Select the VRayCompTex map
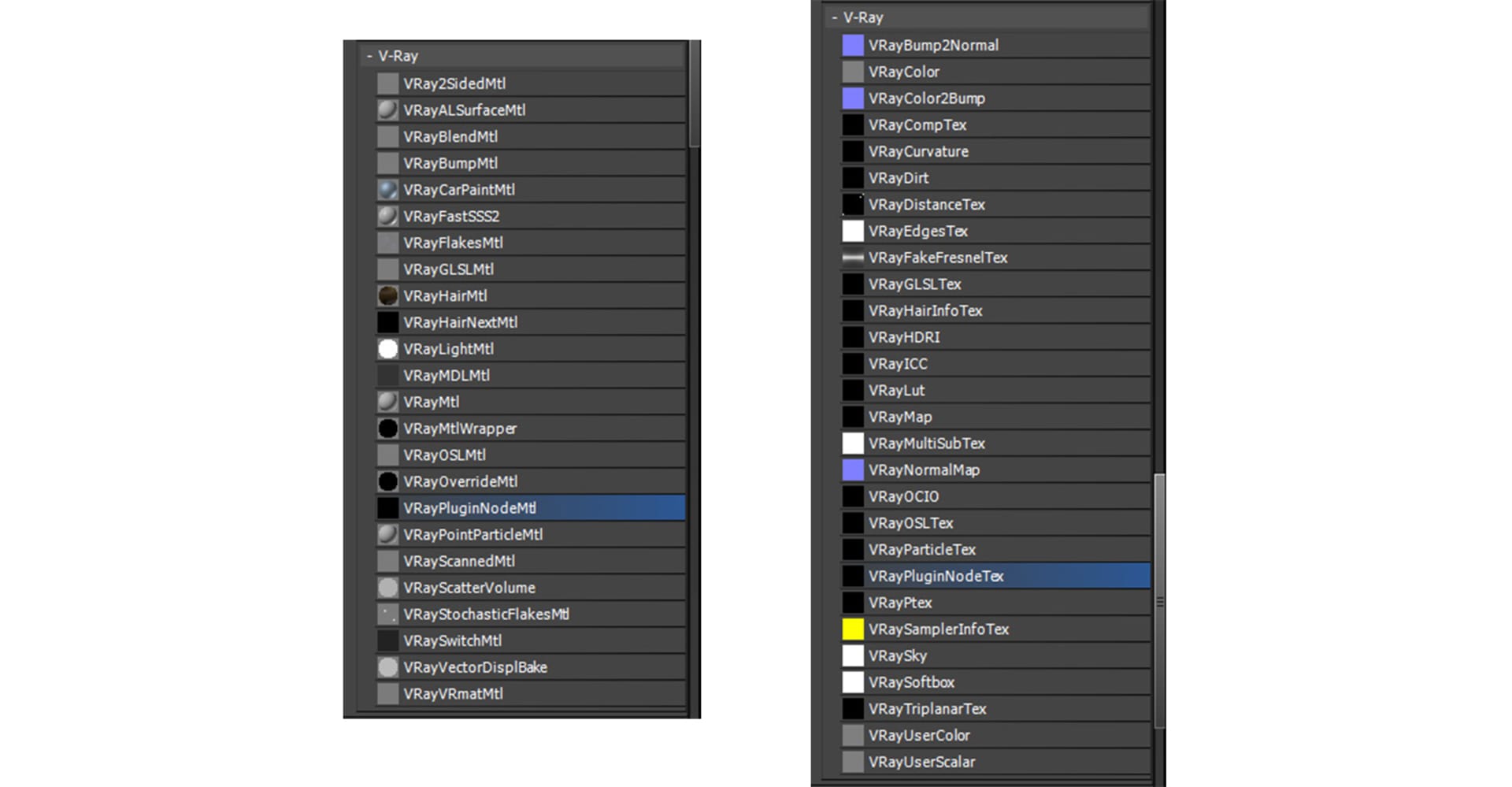 click(x=996, y=124)
